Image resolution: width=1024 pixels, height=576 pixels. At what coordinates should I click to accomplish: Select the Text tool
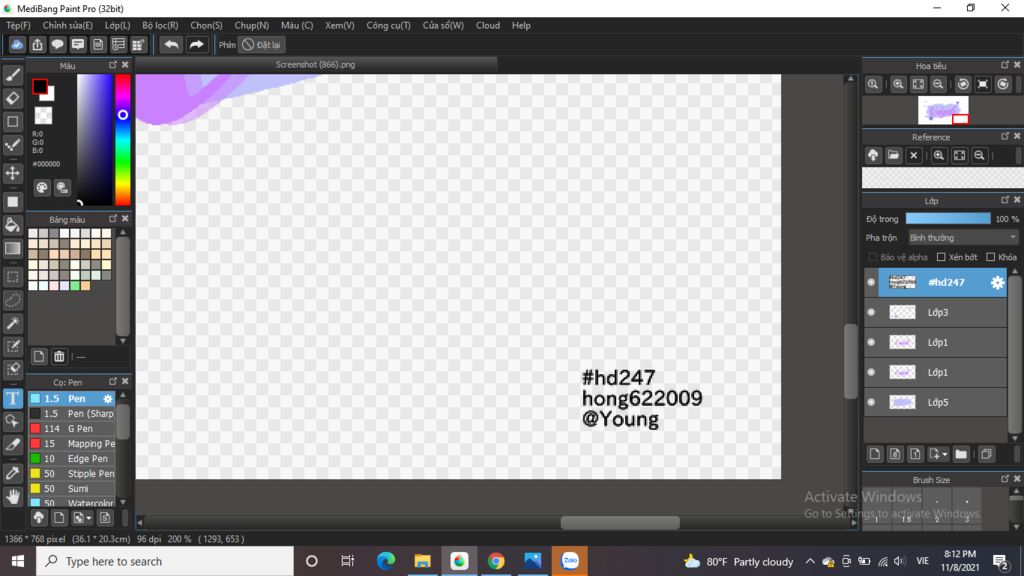(x=12, y=398)
